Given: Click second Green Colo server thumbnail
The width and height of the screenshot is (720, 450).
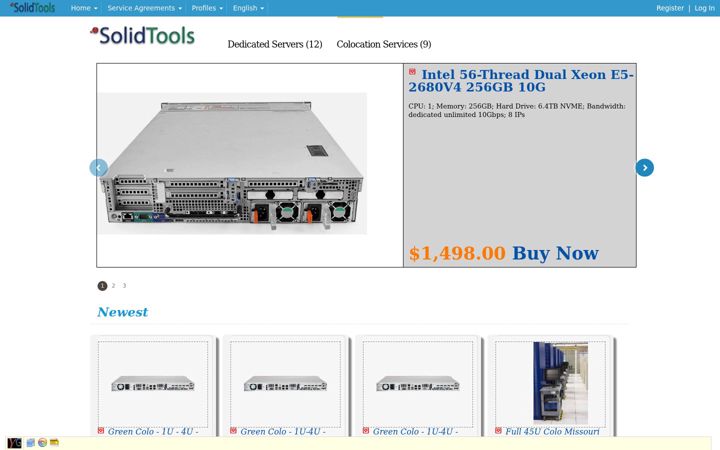Looking at the screenshot, I should (285, 383).
